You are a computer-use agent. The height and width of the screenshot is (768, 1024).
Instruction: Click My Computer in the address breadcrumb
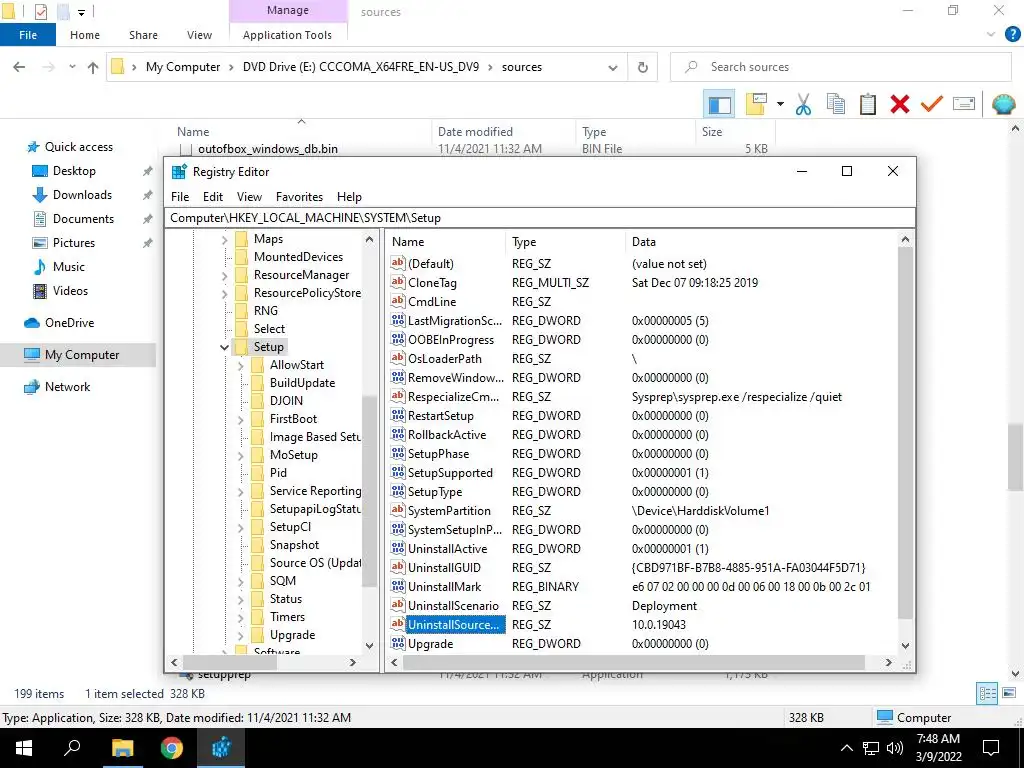coord(183,67)
